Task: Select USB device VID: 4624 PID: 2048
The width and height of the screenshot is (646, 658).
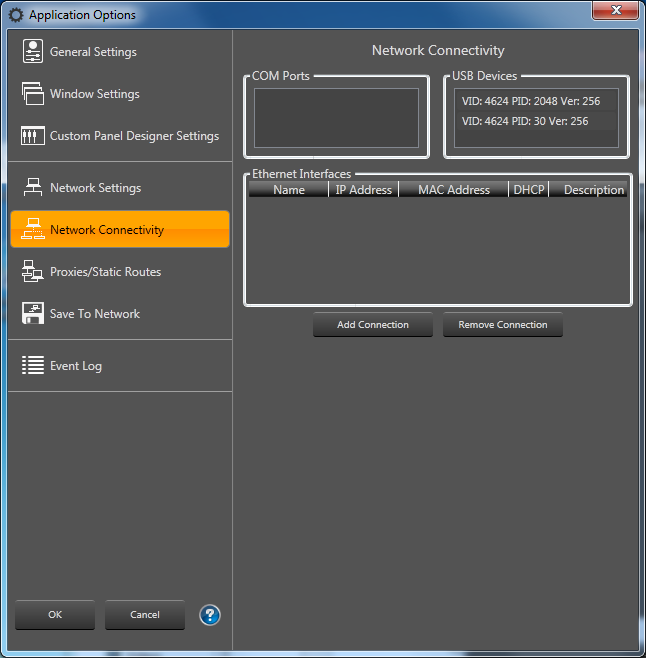Action: click(x=536, y=101)
